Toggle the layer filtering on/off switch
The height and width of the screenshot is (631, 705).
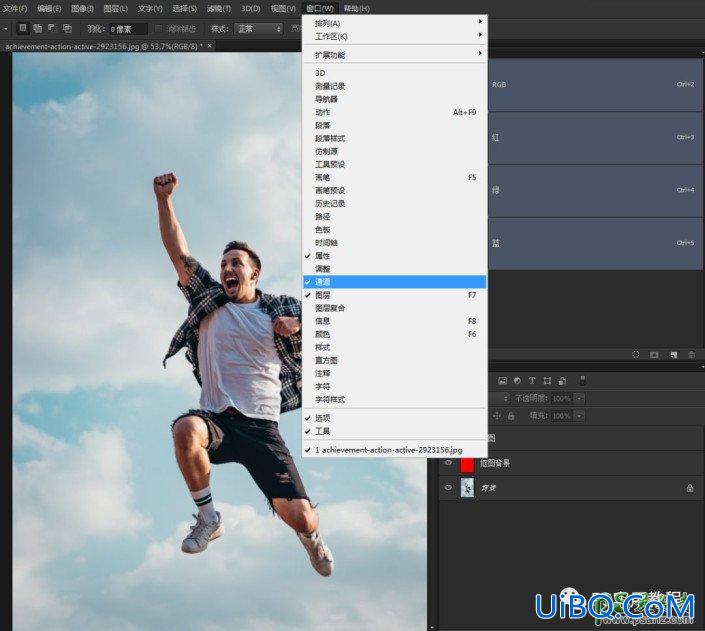coord(583,381)
